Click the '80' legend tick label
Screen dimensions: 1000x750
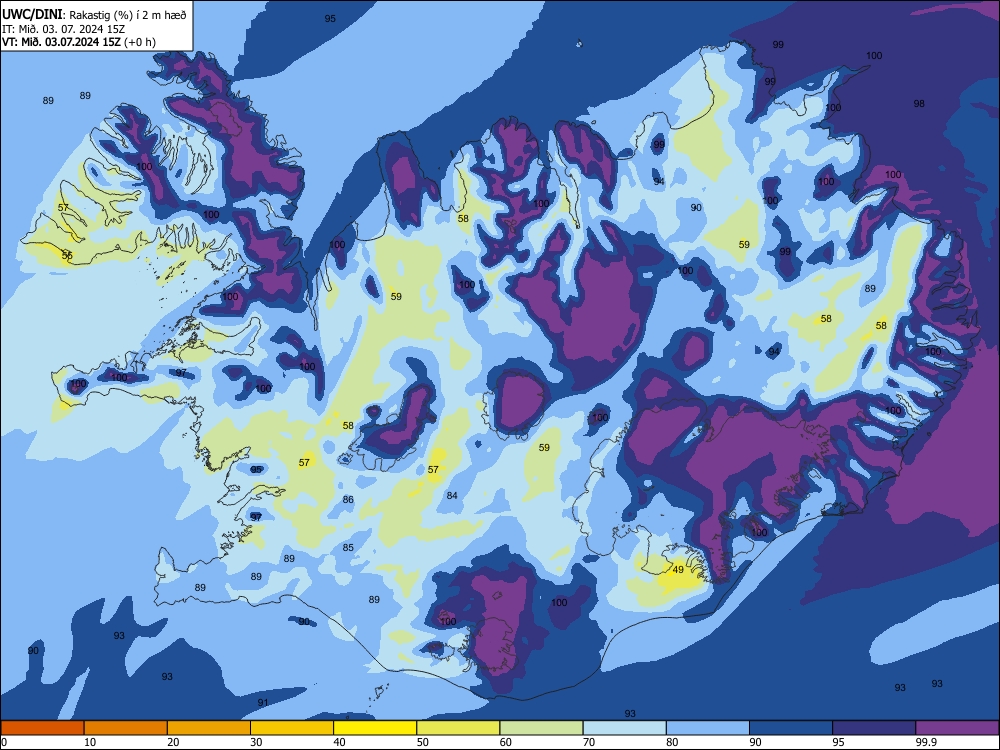click(x=673, y=742)
